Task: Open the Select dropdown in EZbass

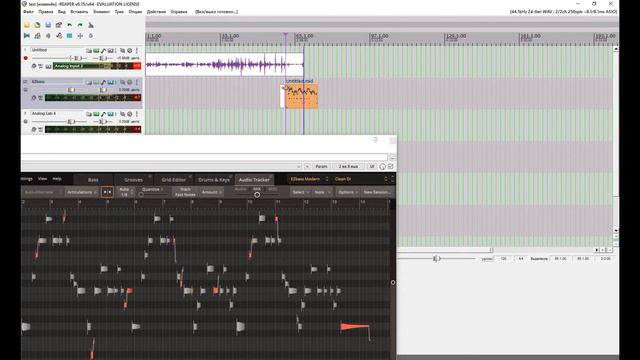Action: (300, 192)
